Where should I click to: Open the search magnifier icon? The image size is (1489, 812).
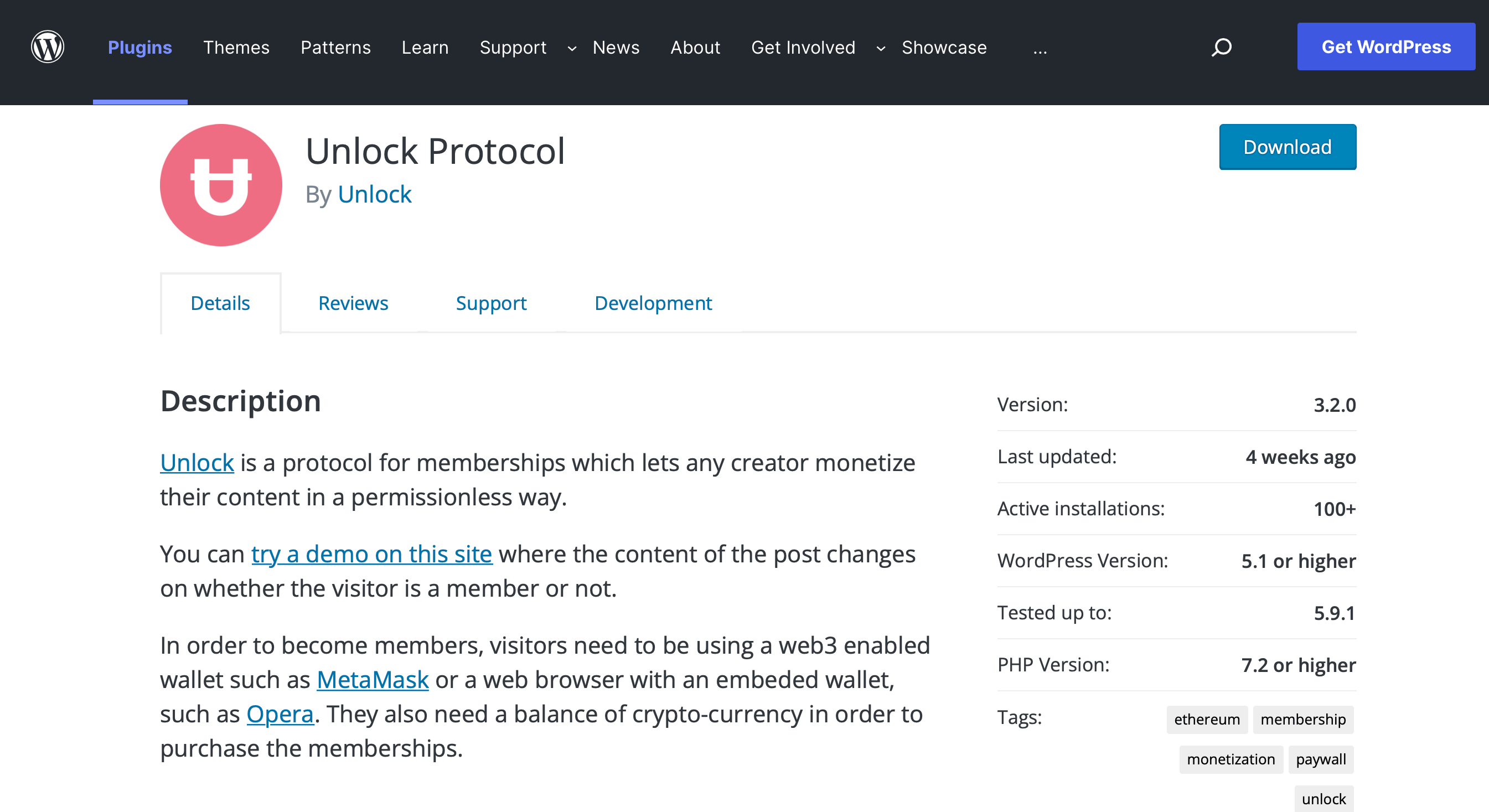click(x=1222, y=47)
